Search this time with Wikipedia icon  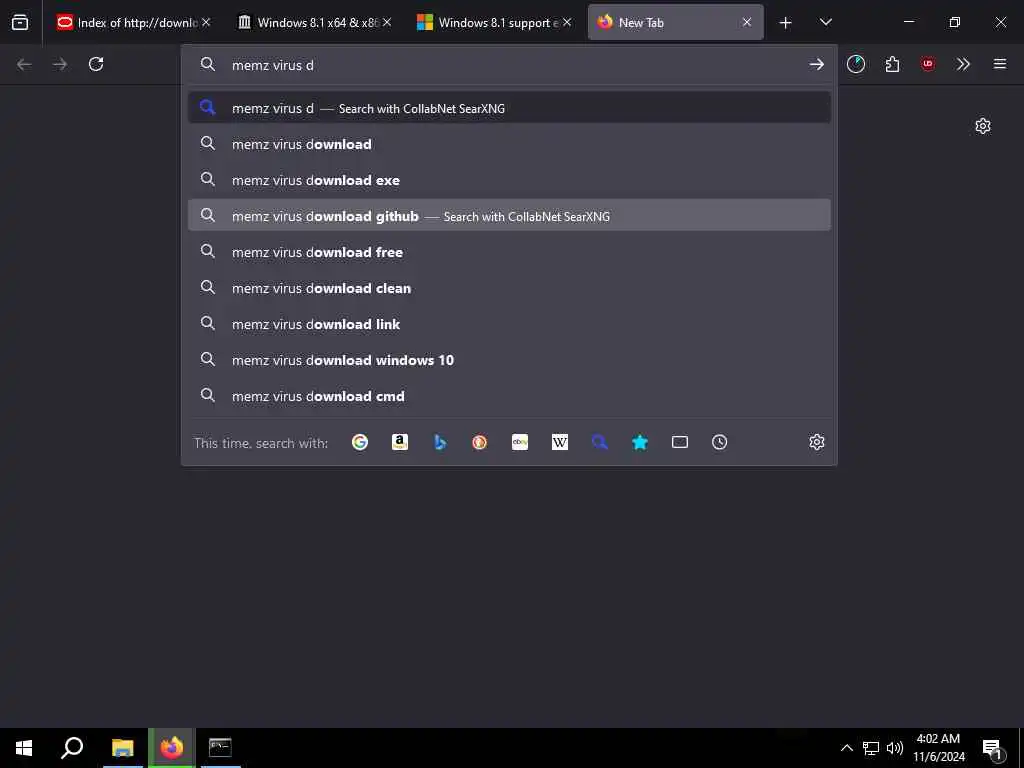coord(560,442)
